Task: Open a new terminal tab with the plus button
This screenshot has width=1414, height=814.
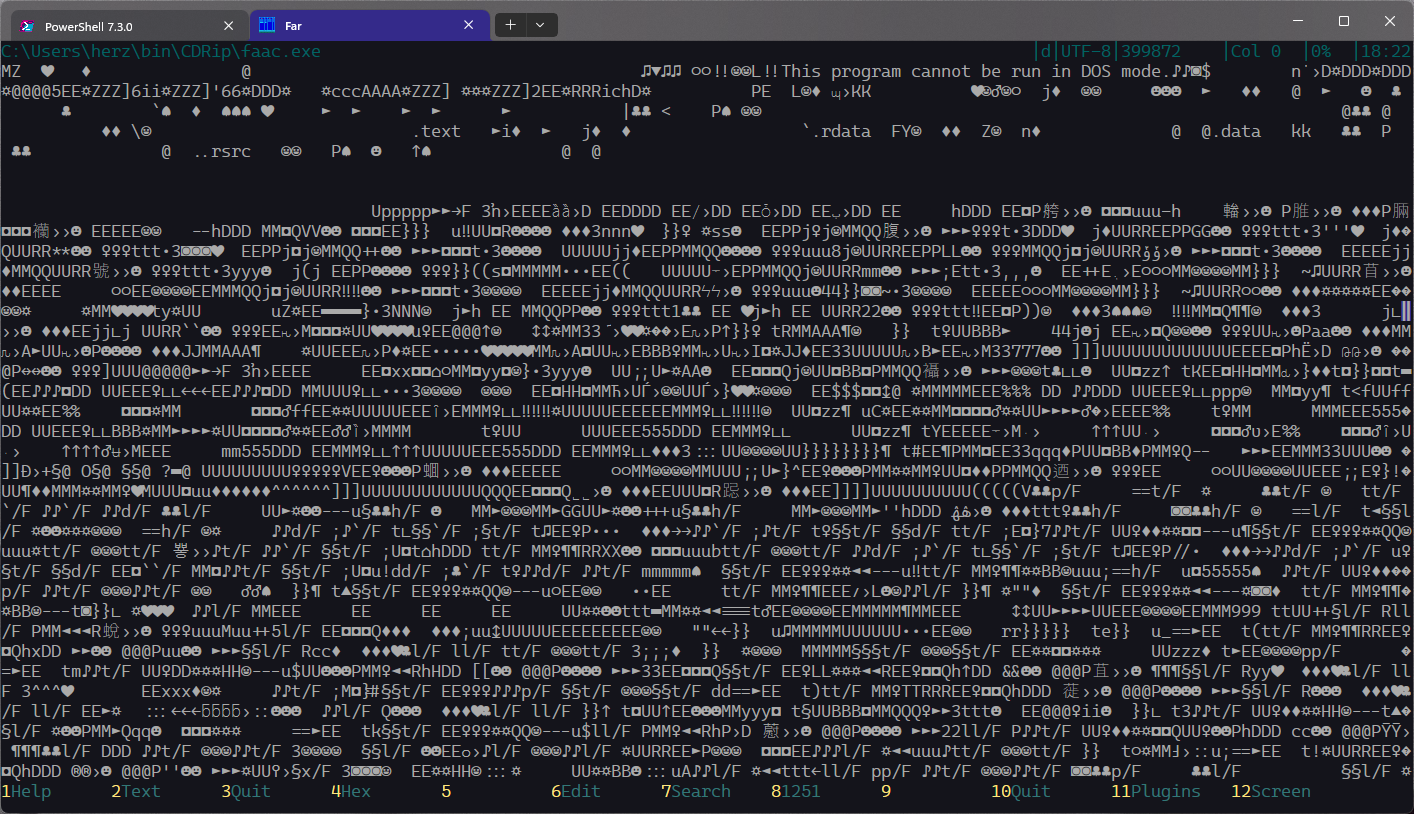Action: click(510, 24)
